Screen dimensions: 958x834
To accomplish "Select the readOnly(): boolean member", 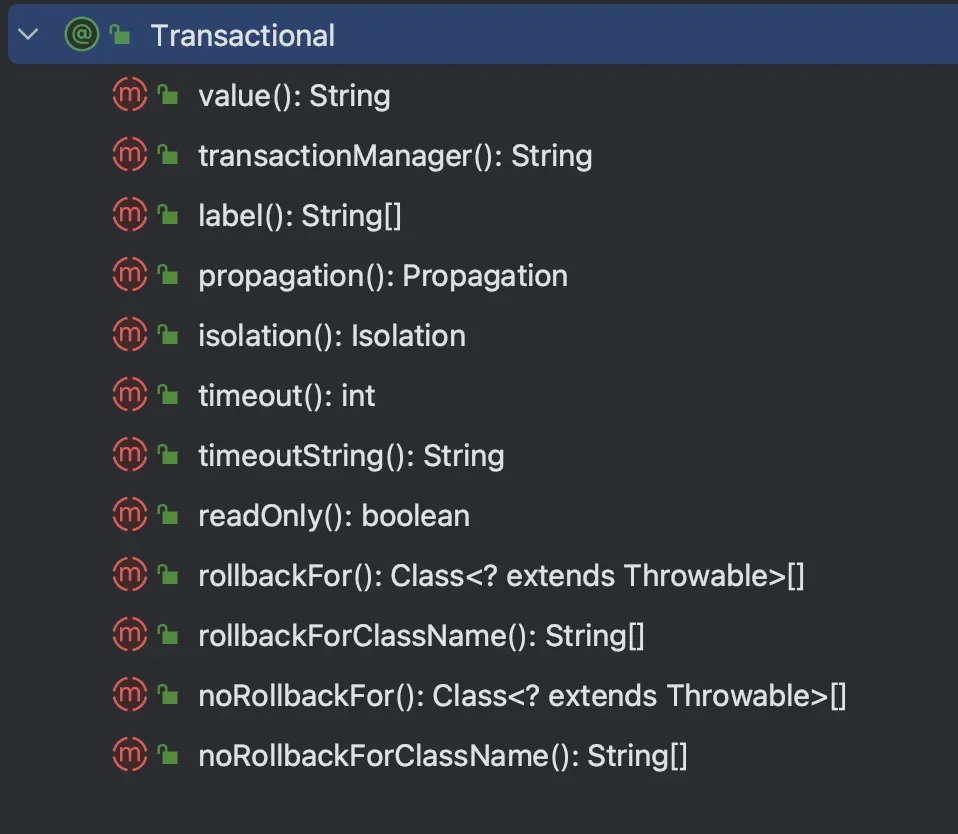I will pyautogui.click(x=334, y=516).
